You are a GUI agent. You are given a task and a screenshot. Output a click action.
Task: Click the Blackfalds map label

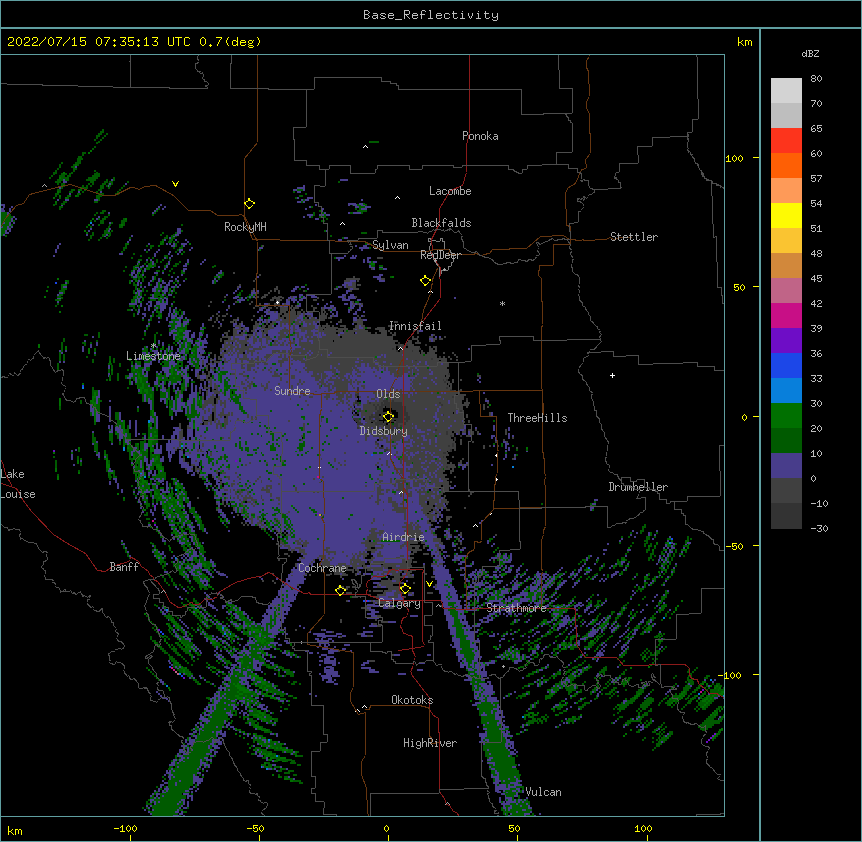441,223
